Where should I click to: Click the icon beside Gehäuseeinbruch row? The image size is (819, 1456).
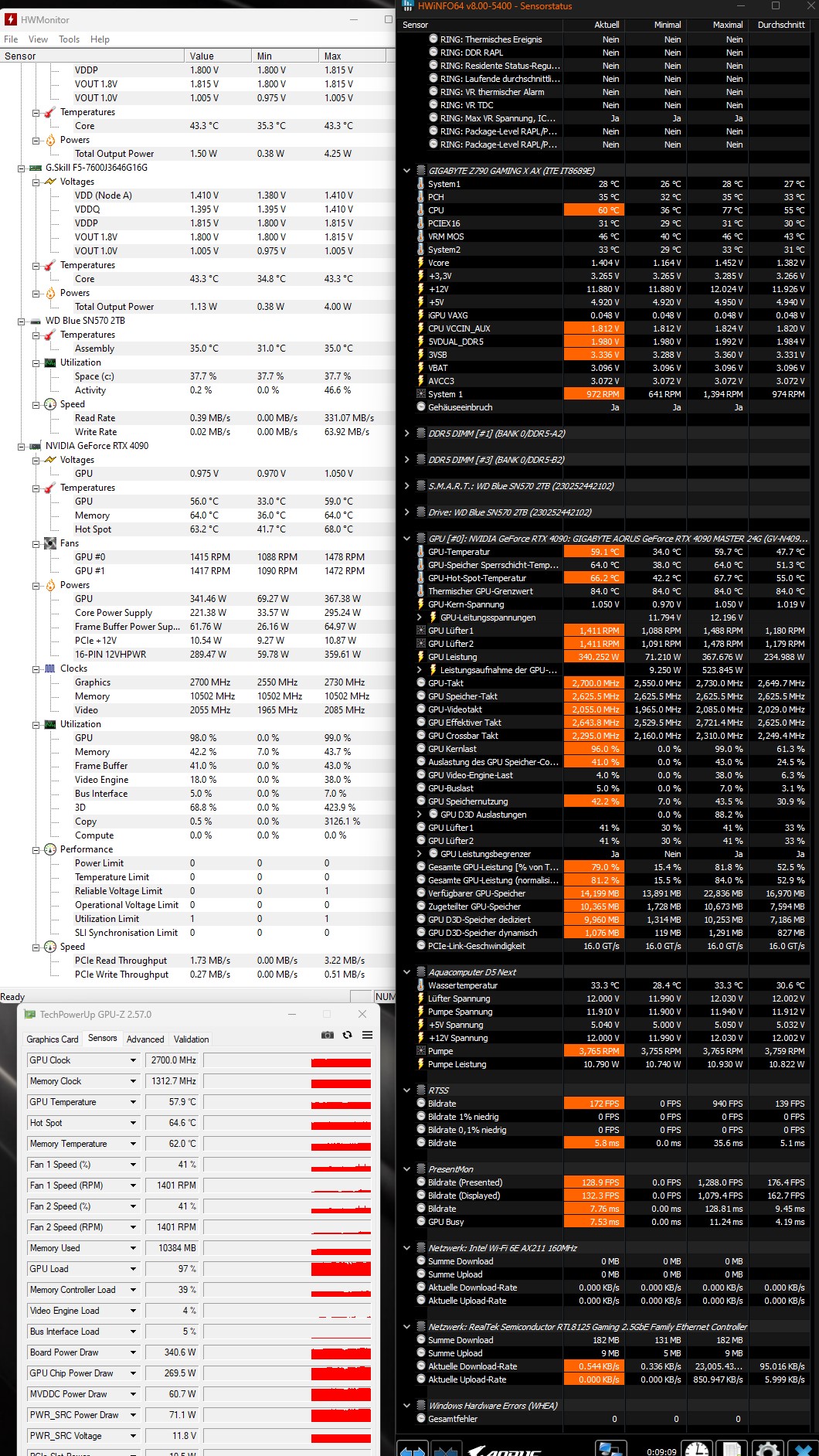[421, 407]
